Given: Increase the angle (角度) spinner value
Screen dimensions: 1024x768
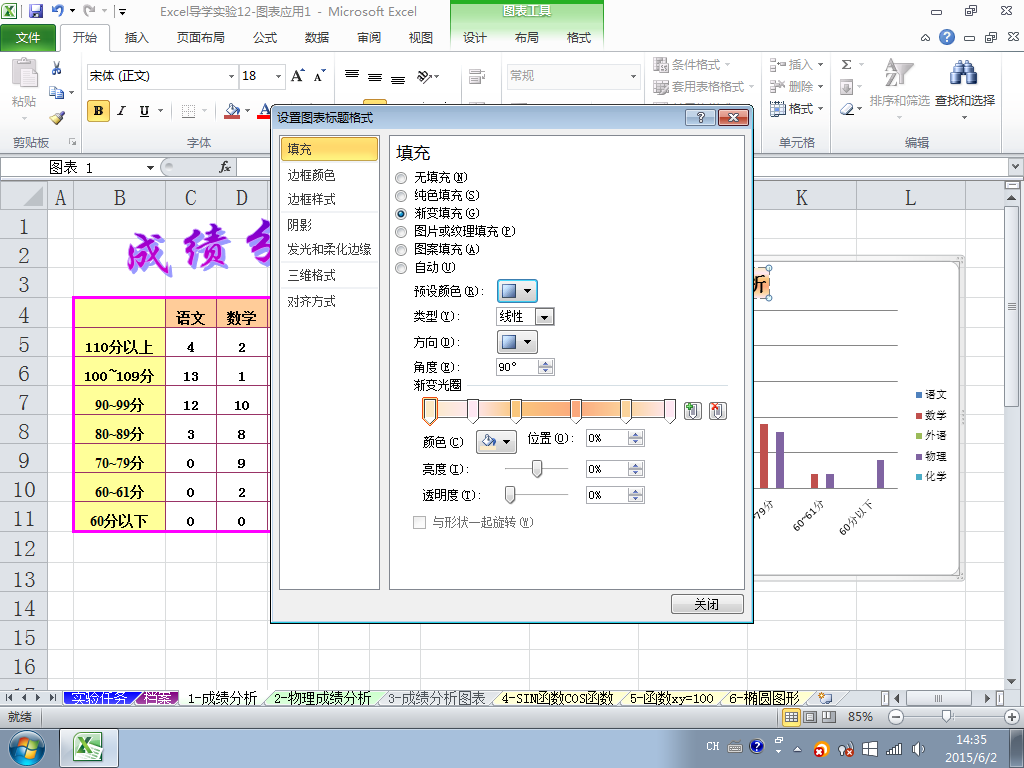Looking at the screenshot, I should (546, 363).
